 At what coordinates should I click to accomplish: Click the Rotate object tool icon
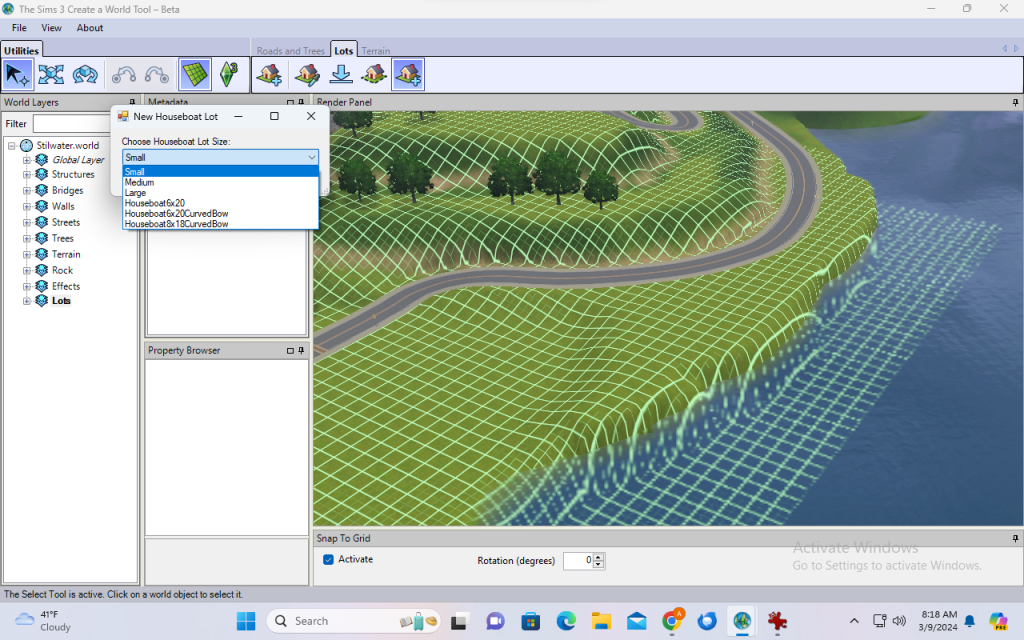(85, 74)
